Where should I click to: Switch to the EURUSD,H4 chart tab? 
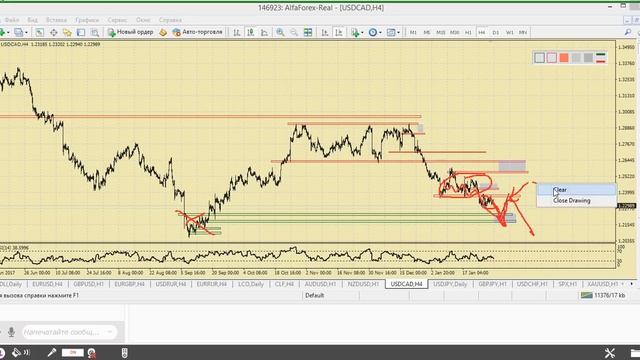[47, 284]
